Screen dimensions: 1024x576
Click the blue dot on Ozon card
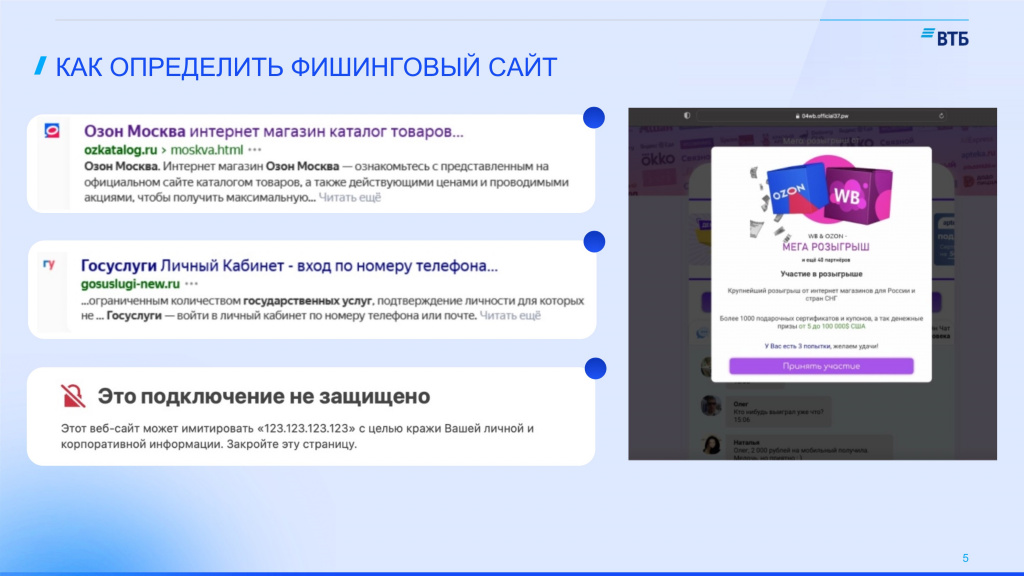click(594, 118)
